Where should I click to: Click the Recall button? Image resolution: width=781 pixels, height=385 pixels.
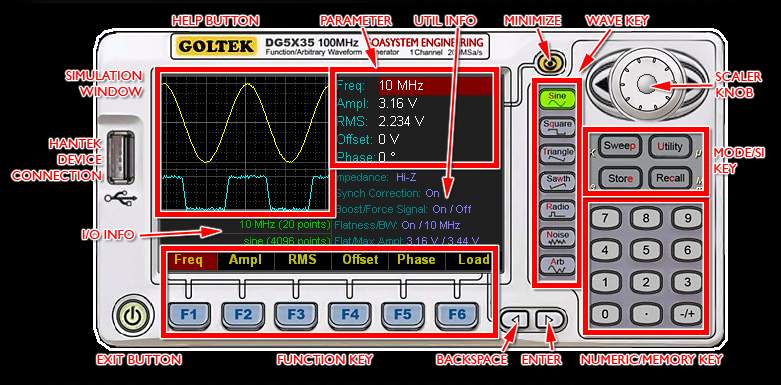point(670,178)
